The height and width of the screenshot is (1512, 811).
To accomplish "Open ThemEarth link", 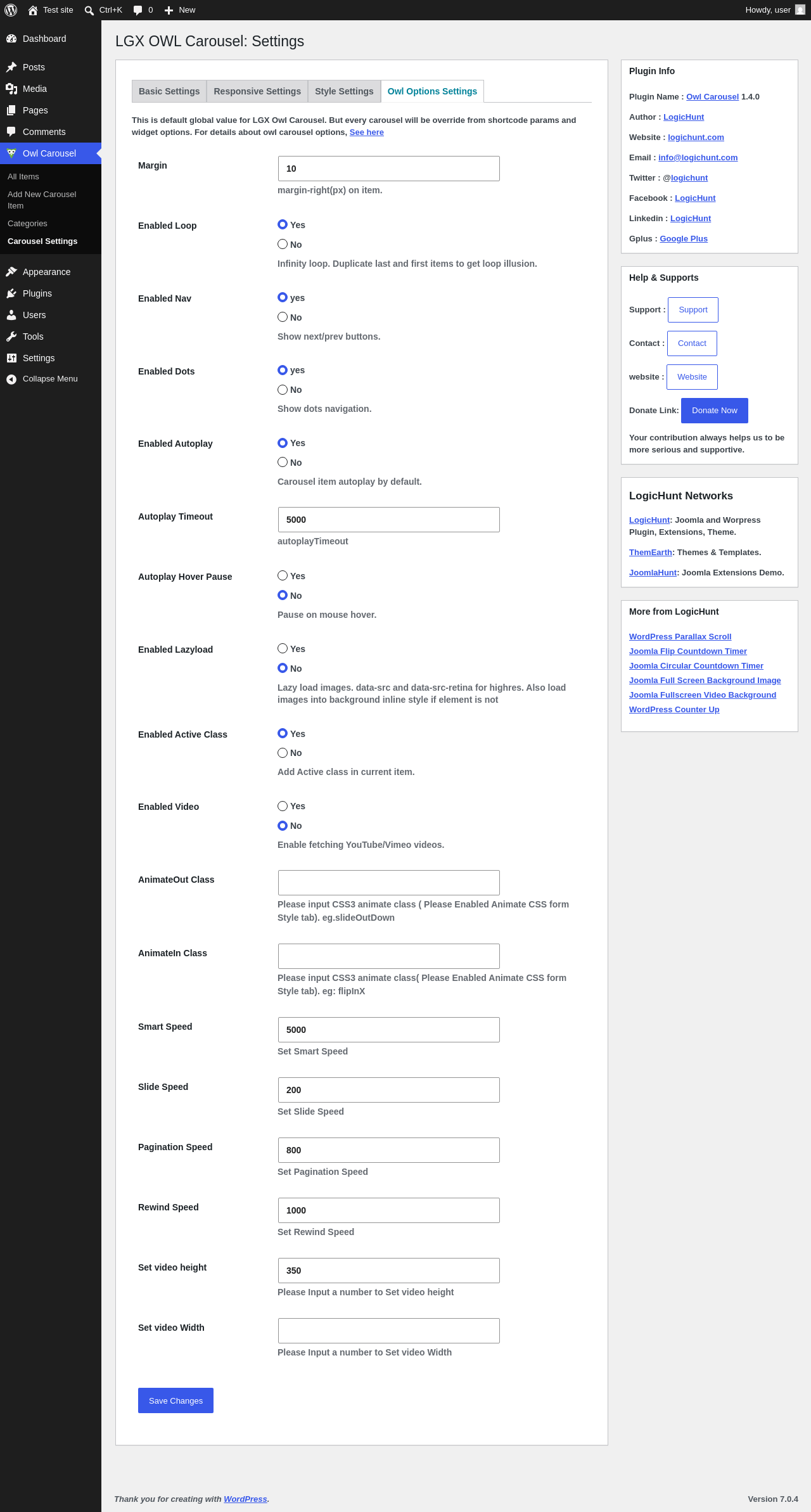I will click(x=651, y=553).
